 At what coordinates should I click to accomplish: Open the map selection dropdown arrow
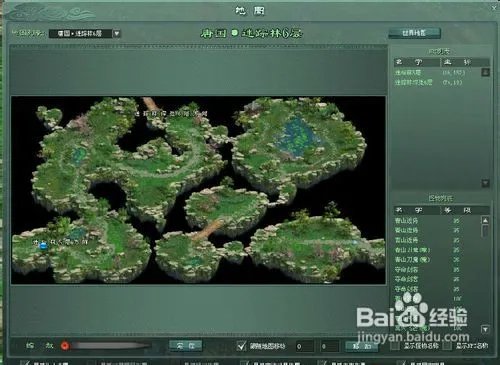pos(117,34)
